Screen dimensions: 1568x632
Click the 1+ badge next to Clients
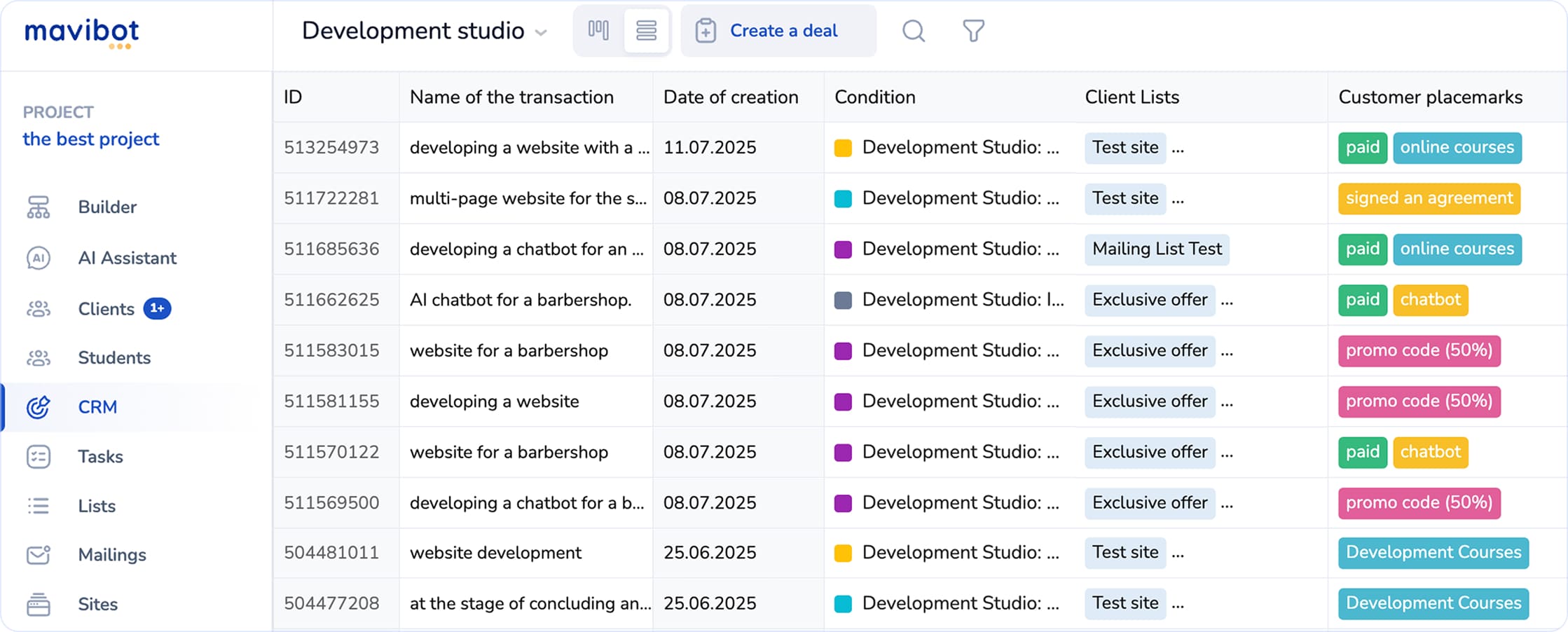coord(157,308)
